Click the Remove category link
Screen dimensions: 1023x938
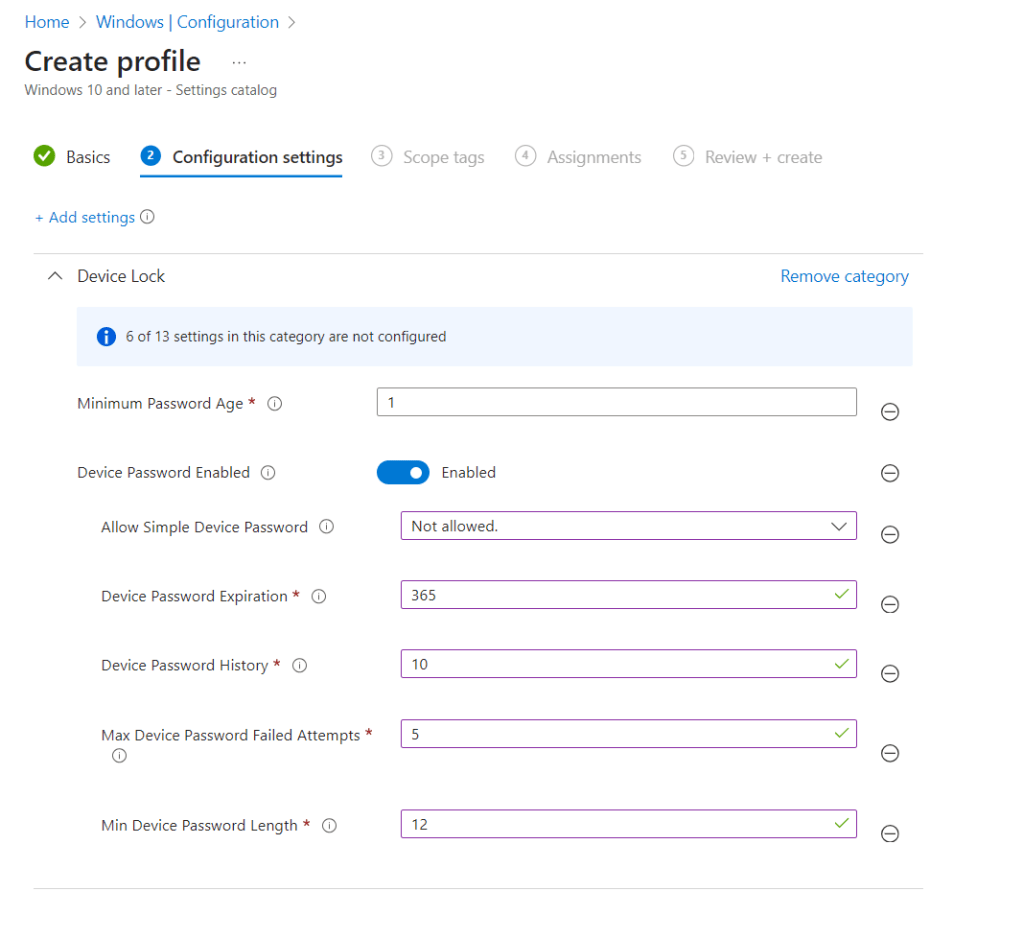tap(844, 276)
